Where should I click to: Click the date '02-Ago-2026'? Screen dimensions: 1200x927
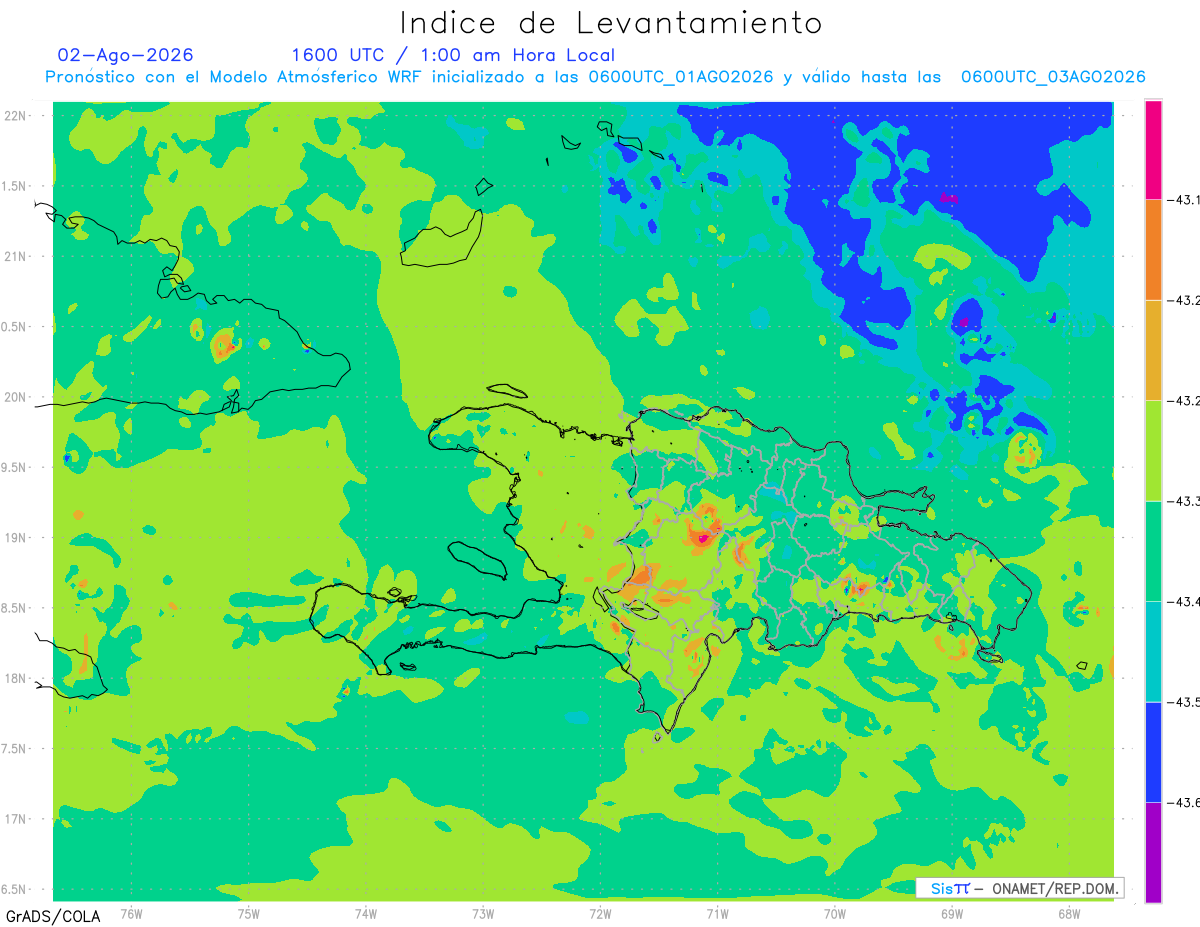126,55
